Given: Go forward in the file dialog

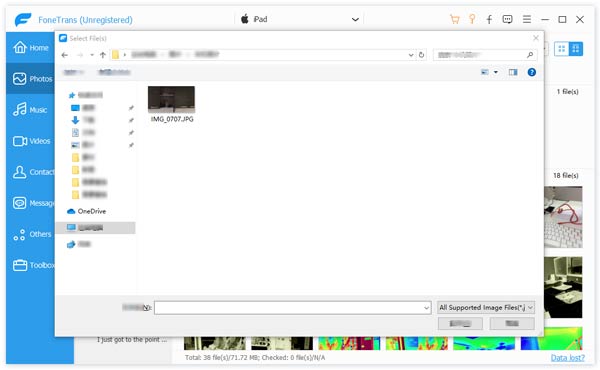Looking at the screenshot, I should click(80, 55).
